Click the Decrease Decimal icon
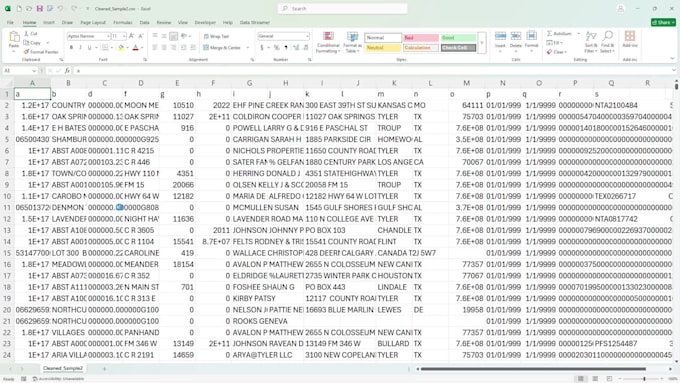The height and width of the screenshot is (383, 680). pyautogui.click(x=306, y=48)
